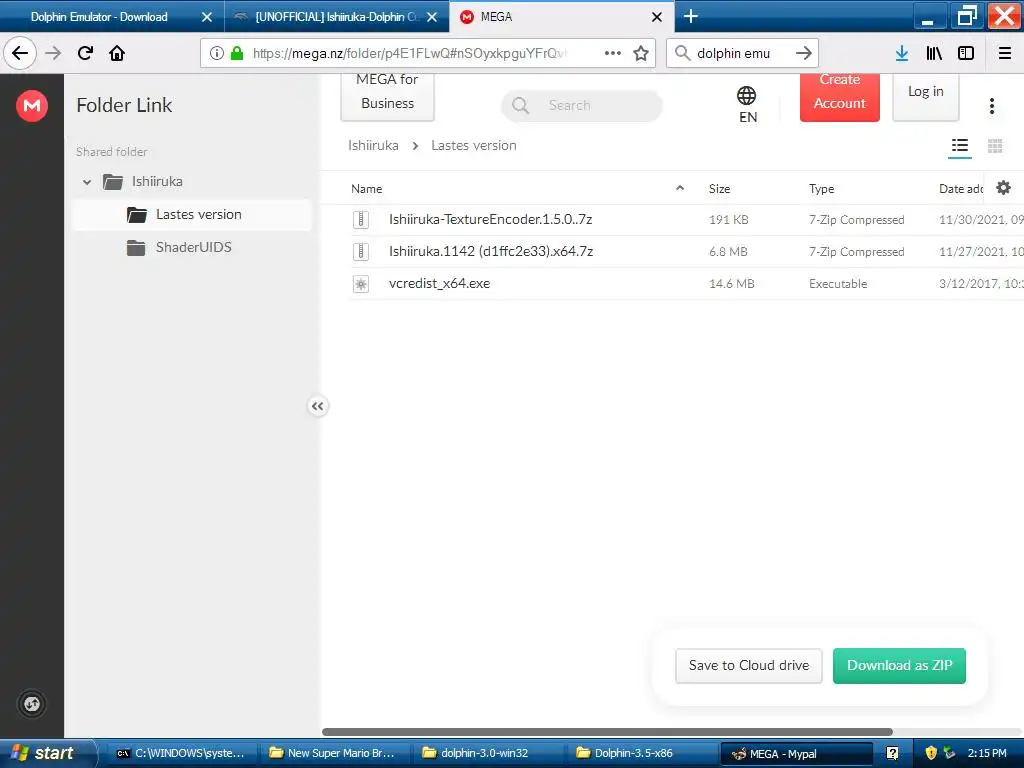Select Lastes version folder in tree
Viewport: 1024px width, 768px height.
point(192,215)
